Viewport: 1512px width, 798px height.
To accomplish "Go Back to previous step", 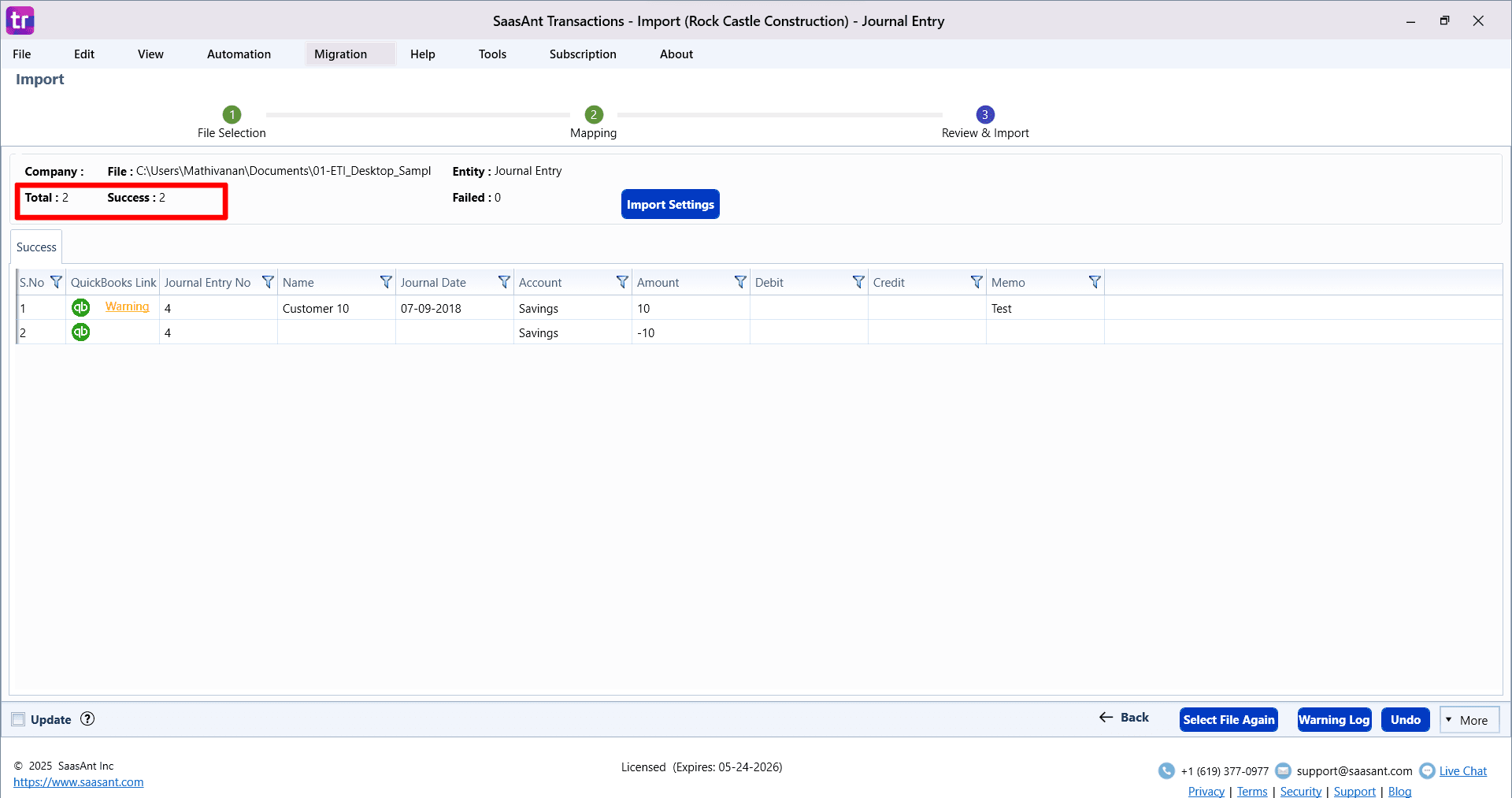I will (1124, 718).
